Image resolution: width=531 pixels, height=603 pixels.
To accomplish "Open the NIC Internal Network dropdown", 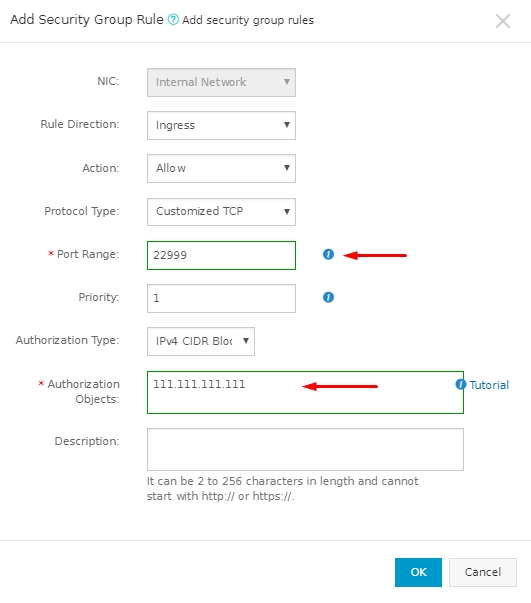I will (221, 82).
